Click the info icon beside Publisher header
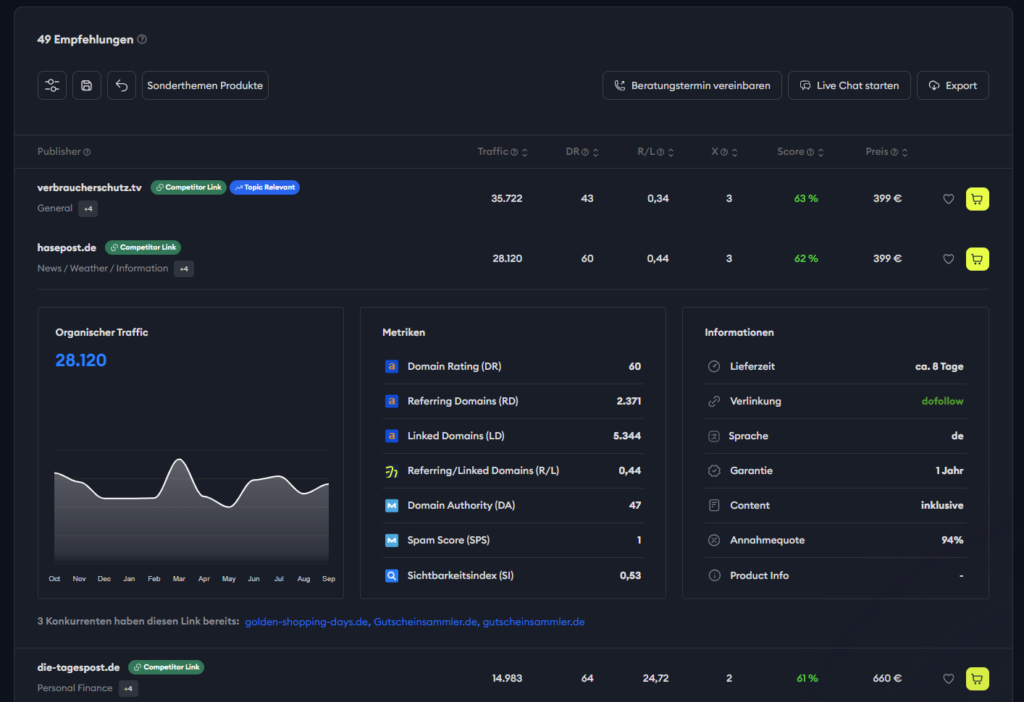The image size is (1024, 702). [87, 152]
